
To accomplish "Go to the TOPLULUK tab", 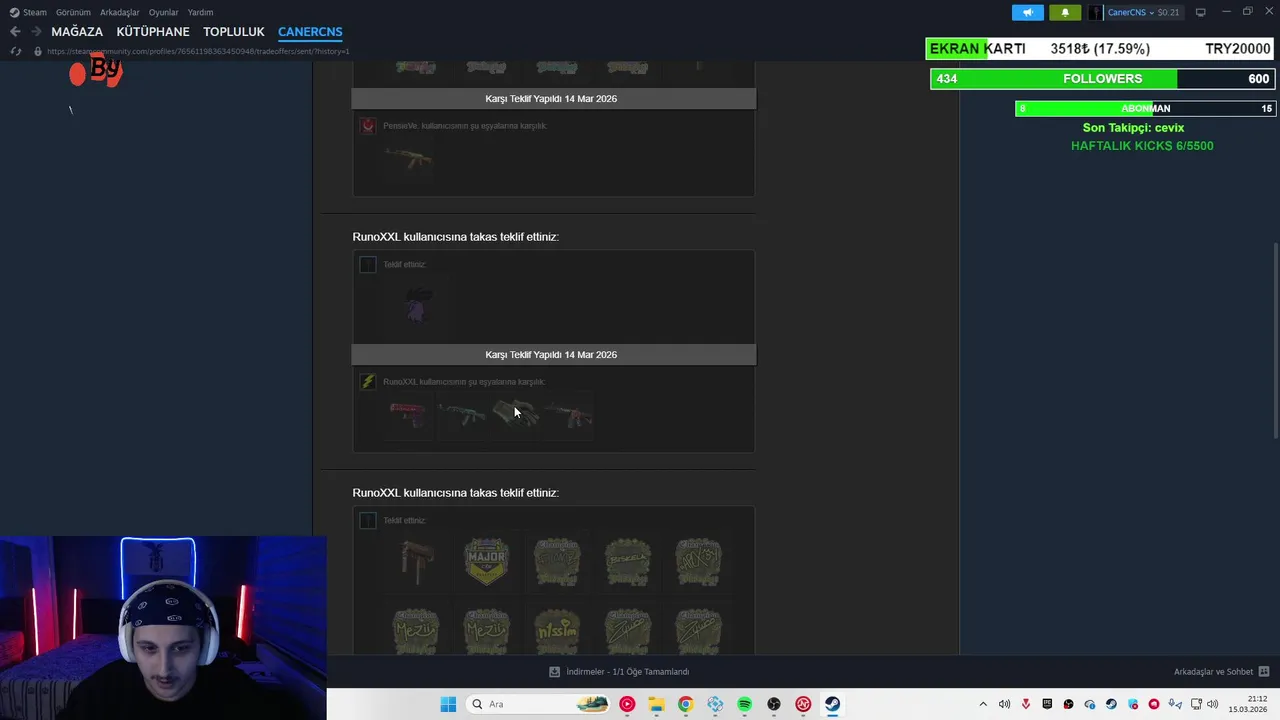I will [234, 32].
